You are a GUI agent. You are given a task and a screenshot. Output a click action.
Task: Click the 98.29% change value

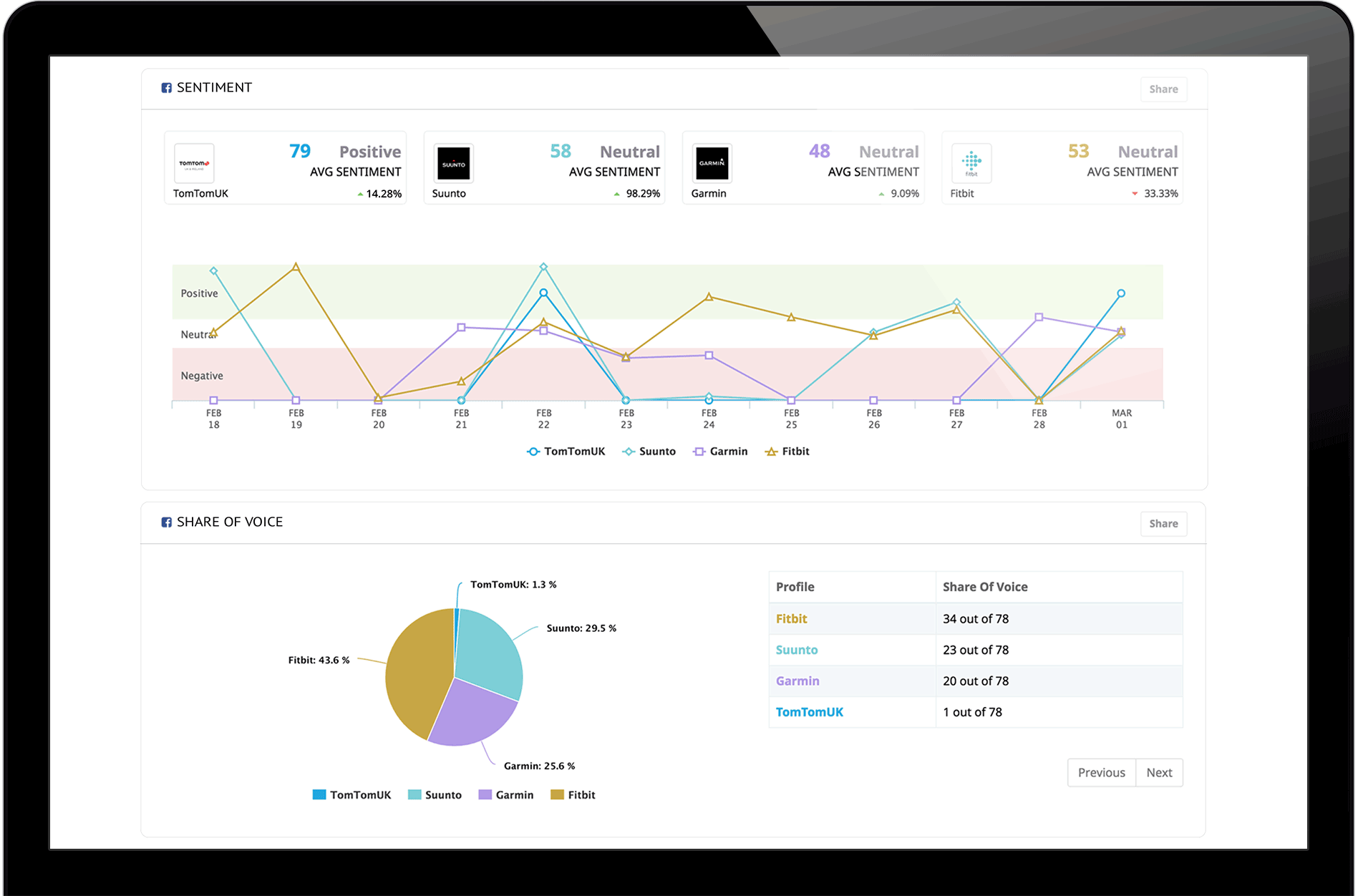coord(643,194)
